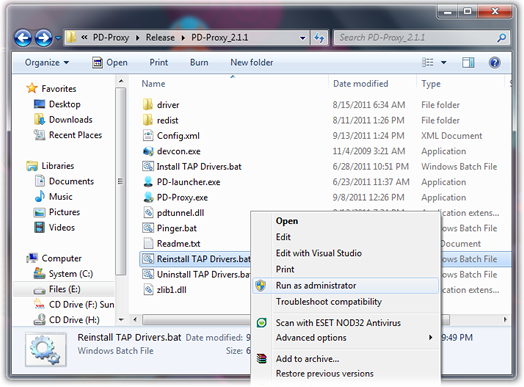
Task: Click Burn in the toolbar
Action: click(x=199, y=62)
